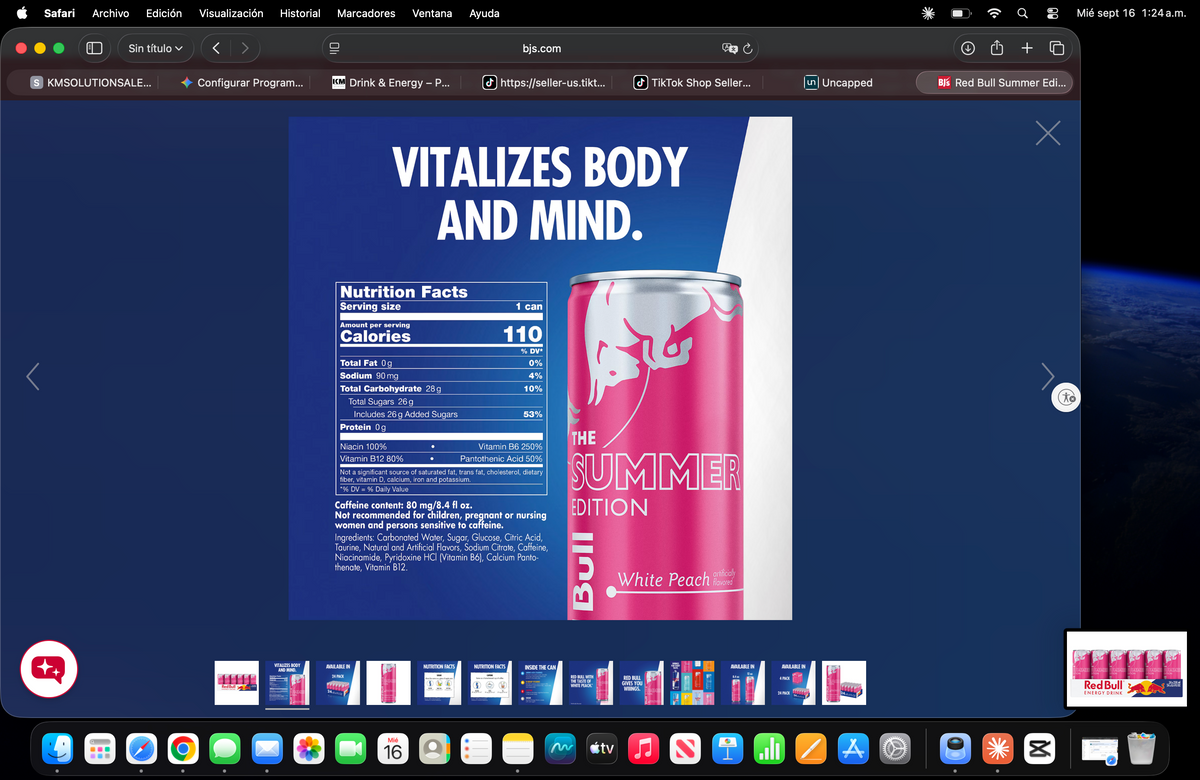Select the single can on white thumbnail
The width and height of the screenshot is (1200, 780).
click(389, 683)
